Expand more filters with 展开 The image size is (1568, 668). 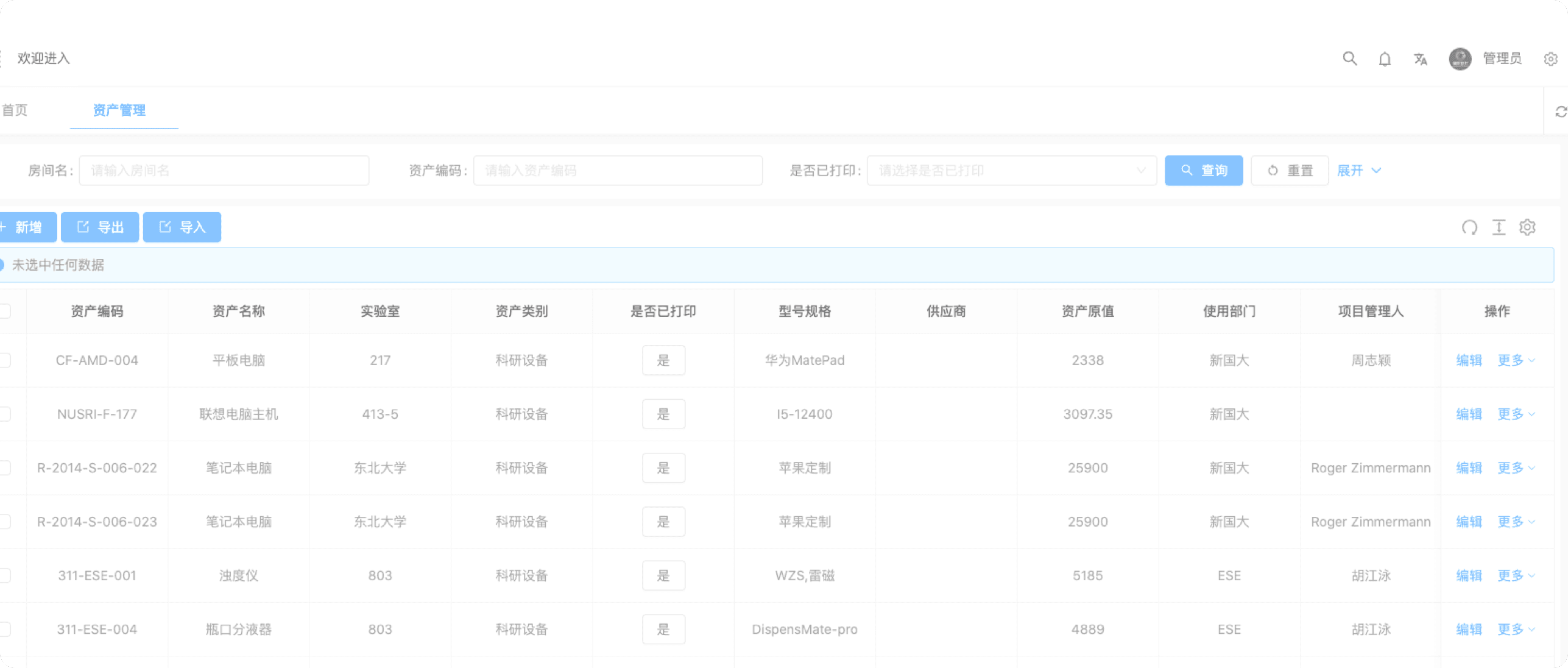click(x=1358, y=171)
